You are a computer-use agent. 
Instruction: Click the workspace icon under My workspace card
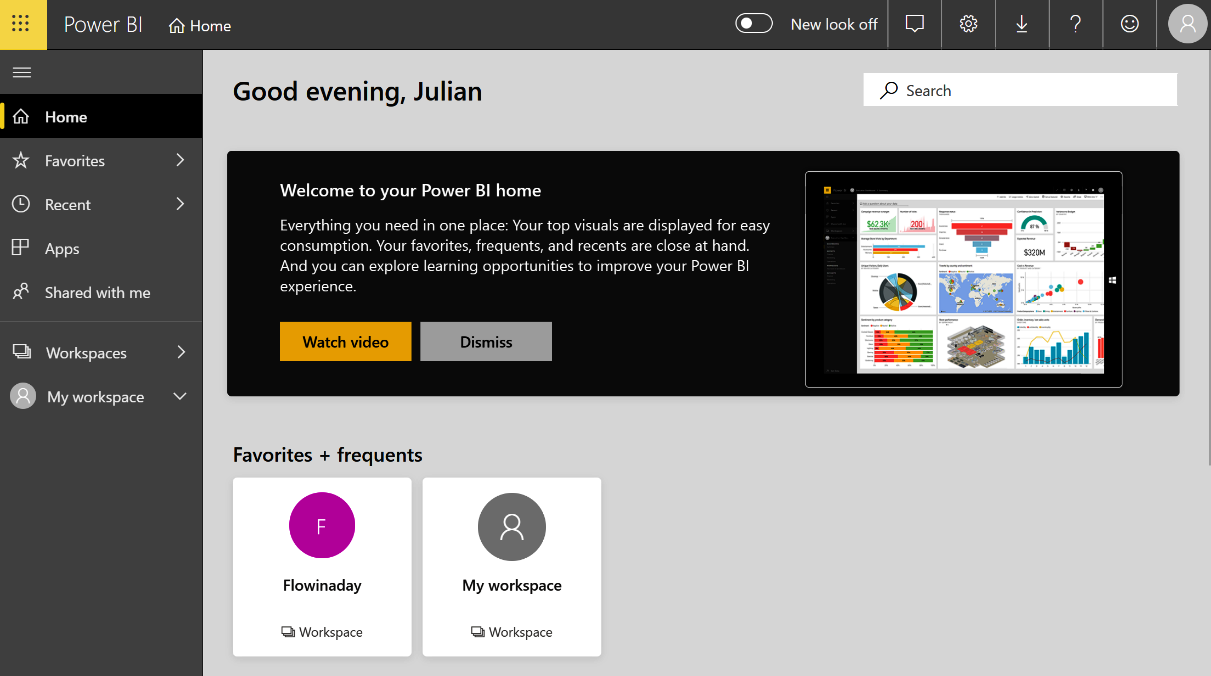tap(478, 632)
